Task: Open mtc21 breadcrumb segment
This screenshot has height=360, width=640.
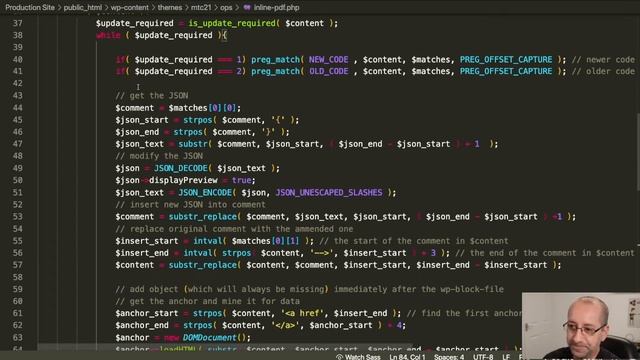Action: tap(201, 7)
